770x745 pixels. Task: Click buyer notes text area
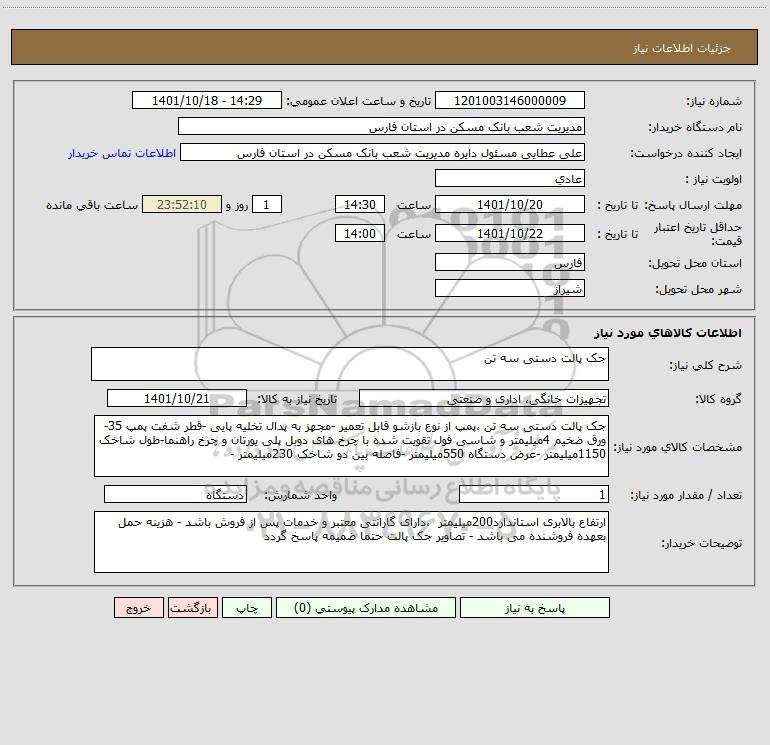click(x=351, y=542)
